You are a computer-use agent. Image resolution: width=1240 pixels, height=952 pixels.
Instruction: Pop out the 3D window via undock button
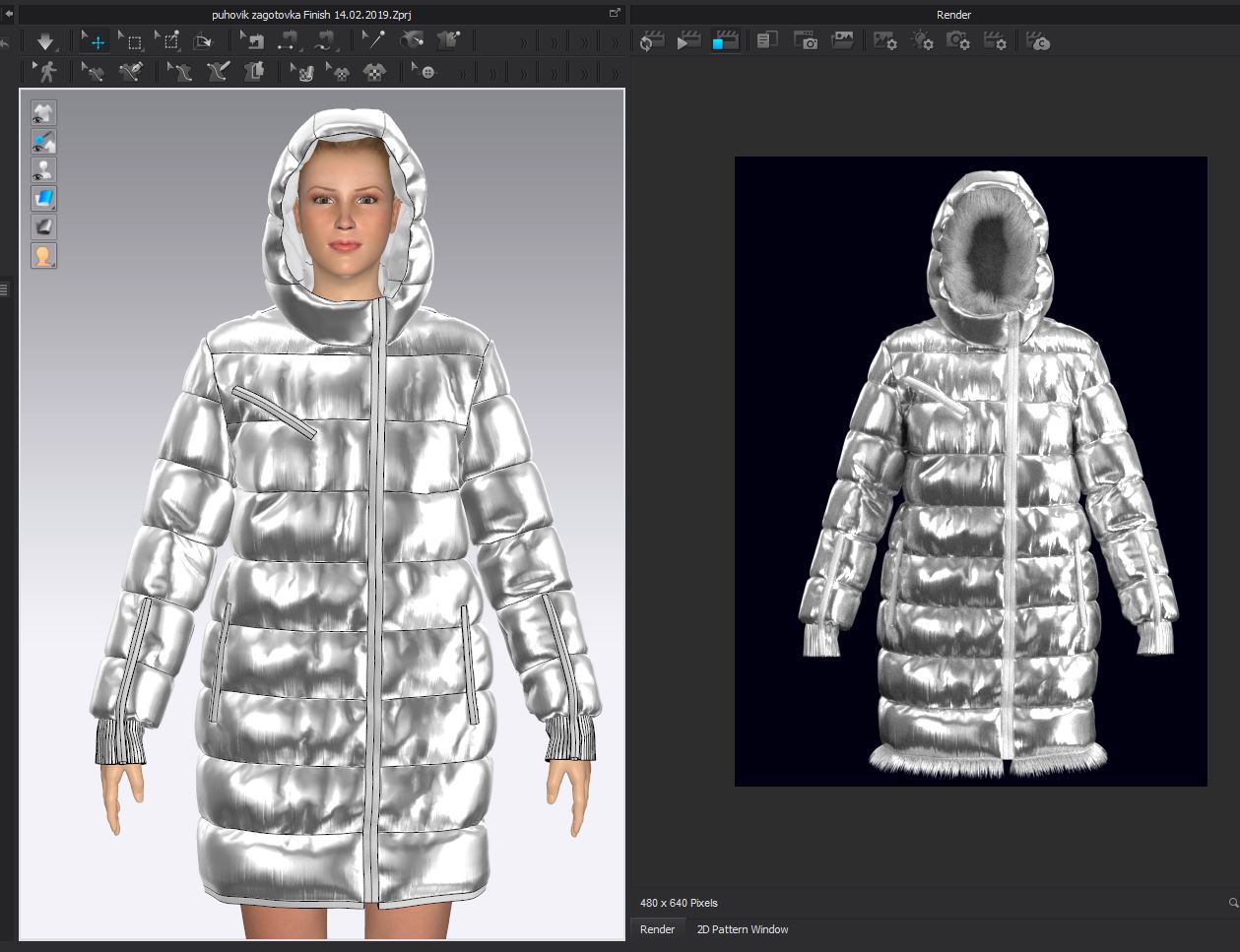click(615, 14)
